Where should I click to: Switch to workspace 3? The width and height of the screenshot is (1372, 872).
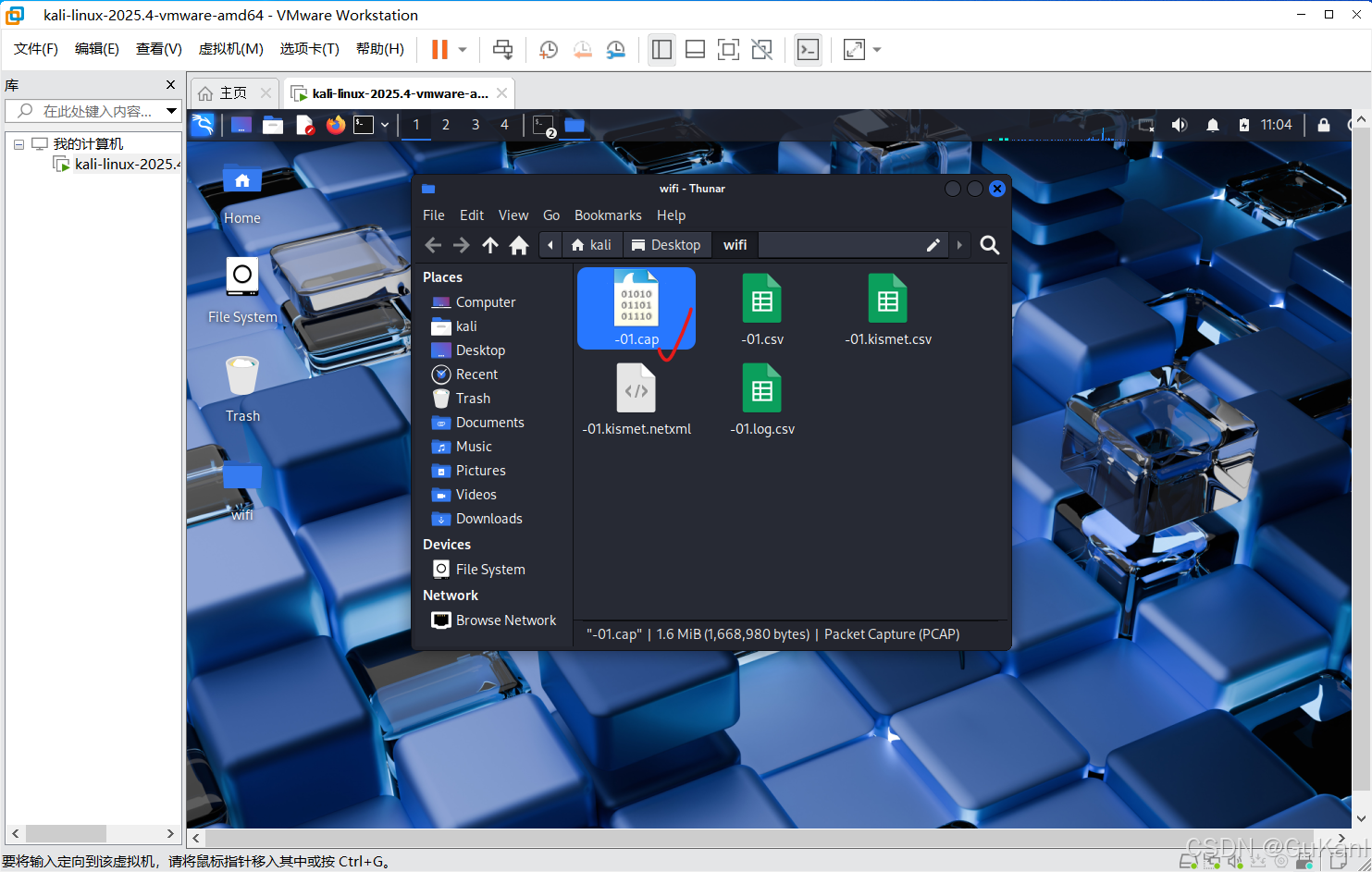click(476, 125)
